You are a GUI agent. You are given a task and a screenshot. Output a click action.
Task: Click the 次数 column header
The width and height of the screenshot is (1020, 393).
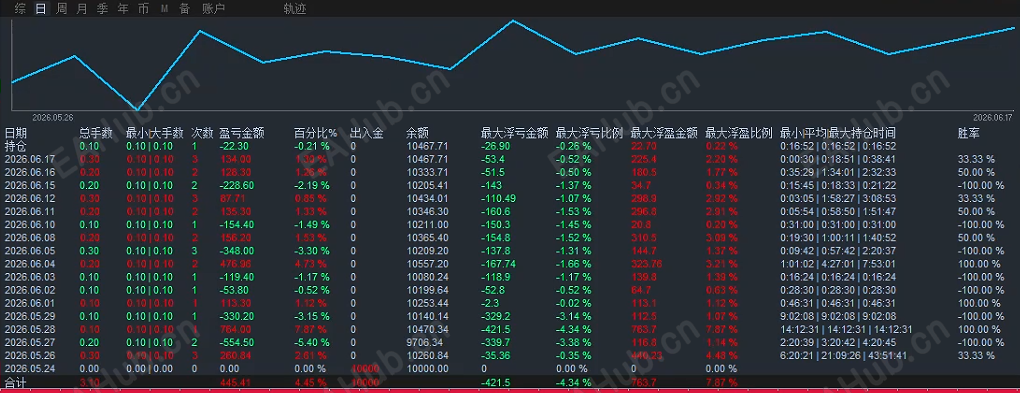(x=202, y=133)
